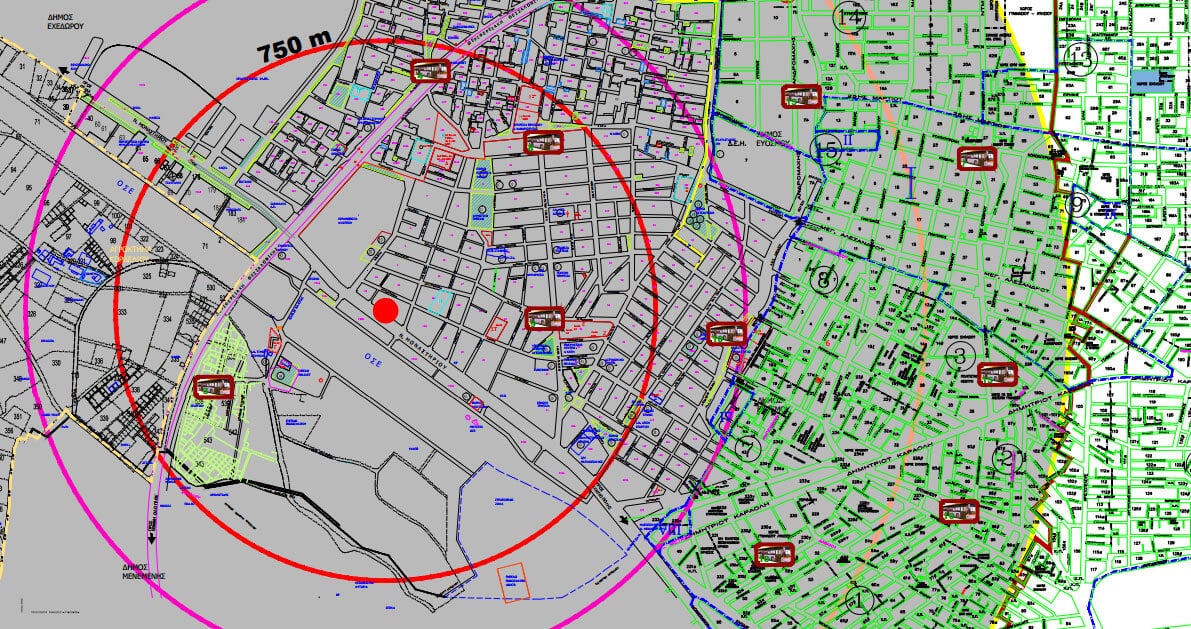Image resolution: width=1191 pixels, height=629 pixels.
Task: Select the bus icon closest to the red dot
Action: pyautogui.click(x=545, y=318)
